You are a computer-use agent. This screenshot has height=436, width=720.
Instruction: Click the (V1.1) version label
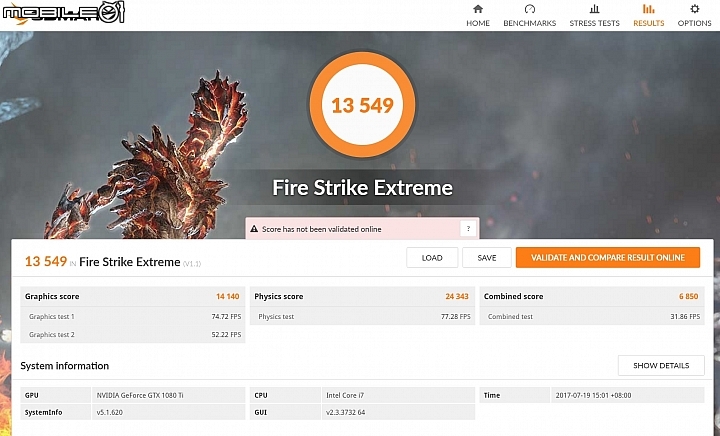[192, 263]
